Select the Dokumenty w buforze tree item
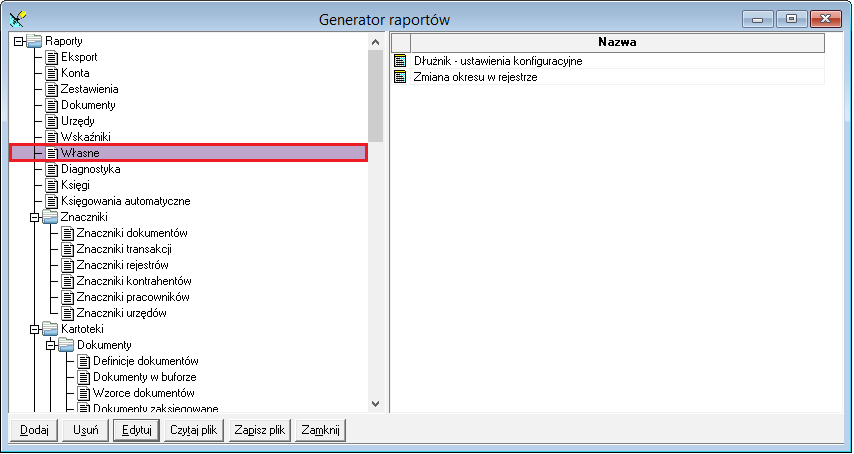The height and width of the screenshot is (454, 854). pyautogui.click(x=145, y=377)
